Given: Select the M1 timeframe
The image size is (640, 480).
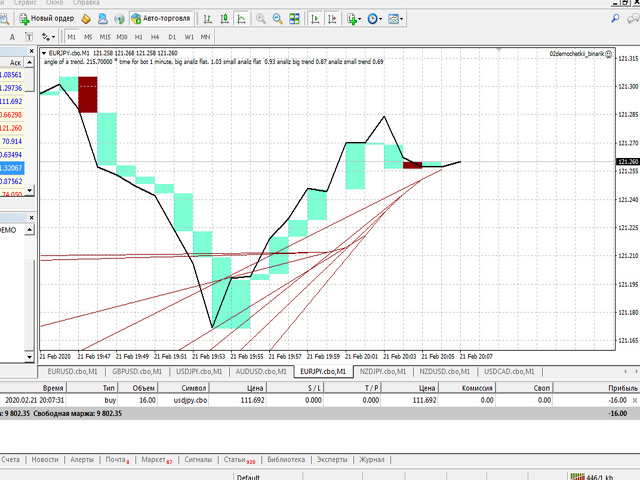Looking at the screenshot, I should pos(71,37).
